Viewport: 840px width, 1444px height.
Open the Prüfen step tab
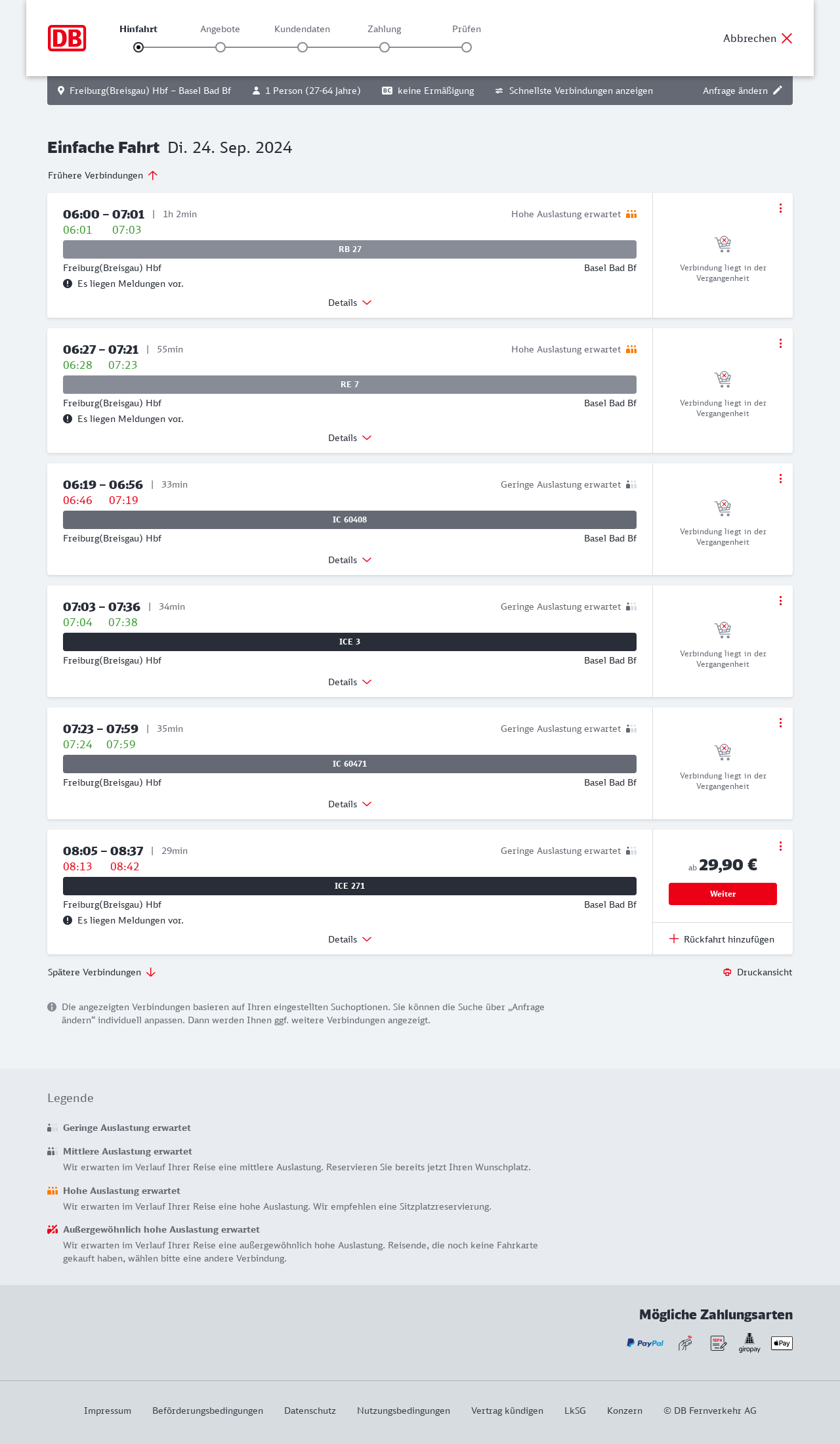467,30
